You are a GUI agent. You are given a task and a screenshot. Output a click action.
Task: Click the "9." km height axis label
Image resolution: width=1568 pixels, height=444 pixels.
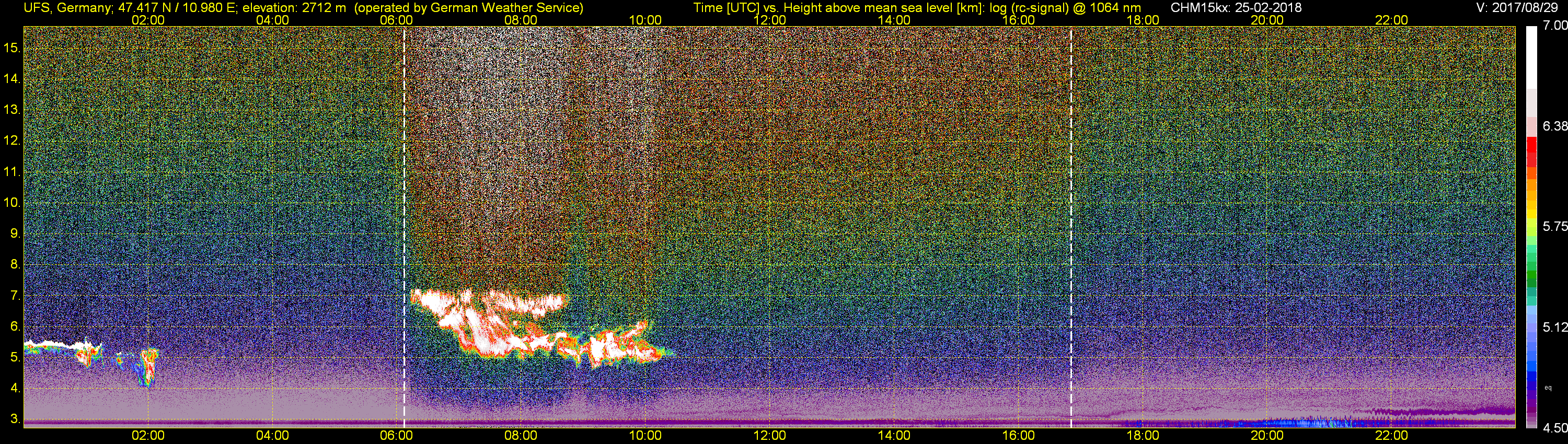pyautogui.click(x=15, y=233)
